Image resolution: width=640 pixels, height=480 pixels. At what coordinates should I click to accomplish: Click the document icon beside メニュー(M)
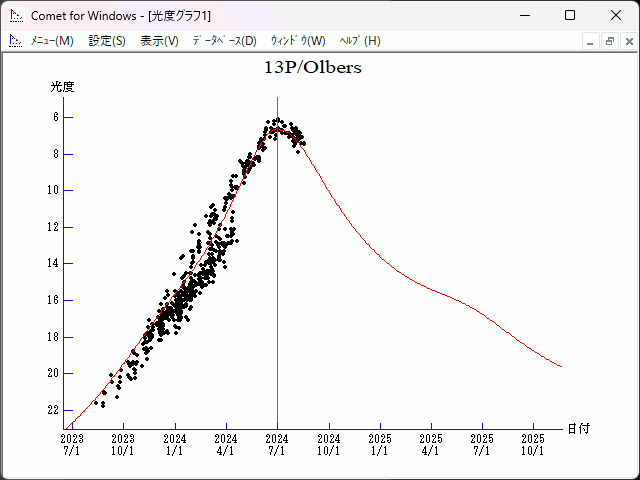(16, 41)
